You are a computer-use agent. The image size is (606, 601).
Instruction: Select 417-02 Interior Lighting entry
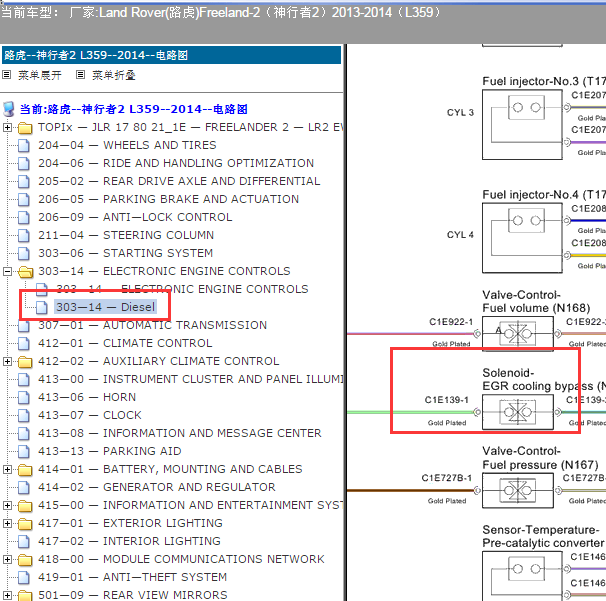[129, 541]
